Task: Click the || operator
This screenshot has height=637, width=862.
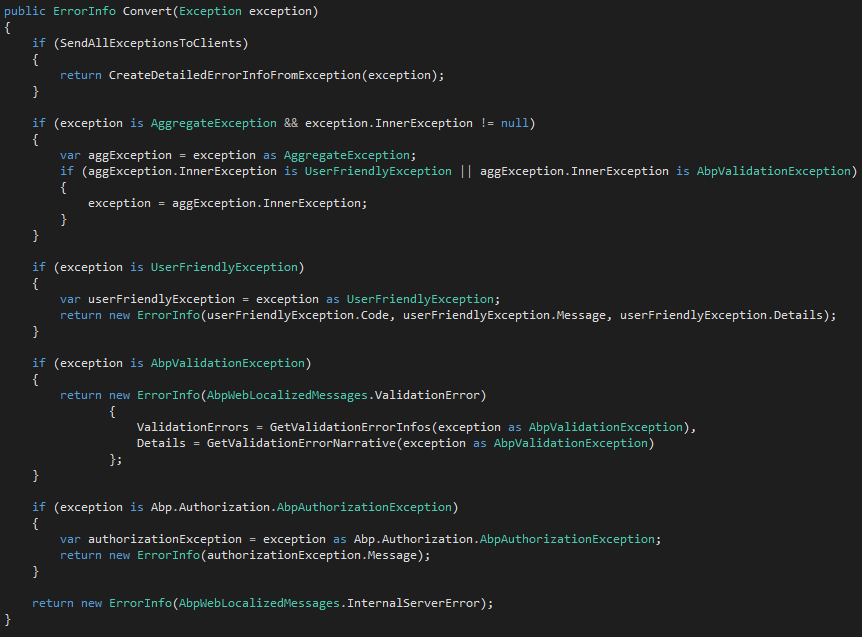Action: tap(466, 171)
